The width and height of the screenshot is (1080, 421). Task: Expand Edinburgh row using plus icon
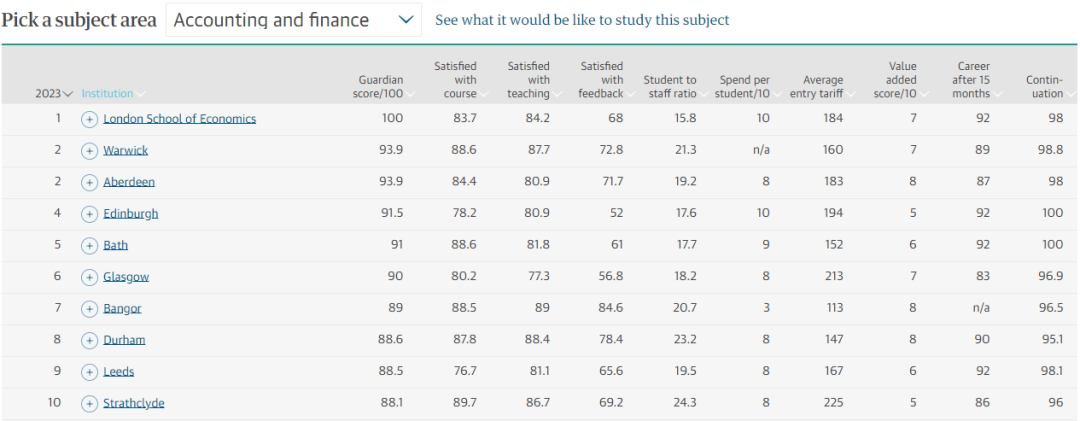point(89,214)
